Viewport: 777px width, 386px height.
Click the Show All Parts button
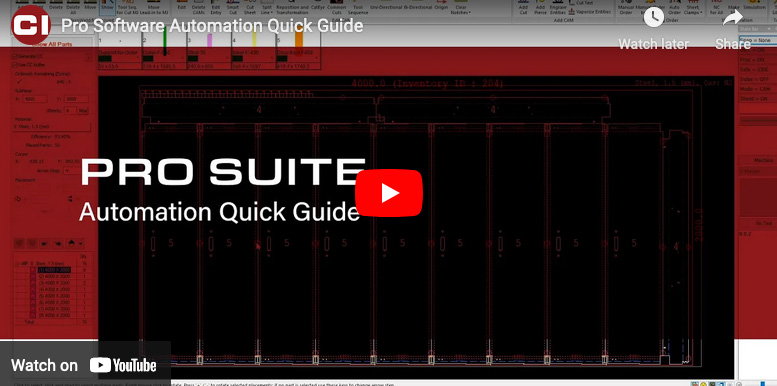coord(52,45)
